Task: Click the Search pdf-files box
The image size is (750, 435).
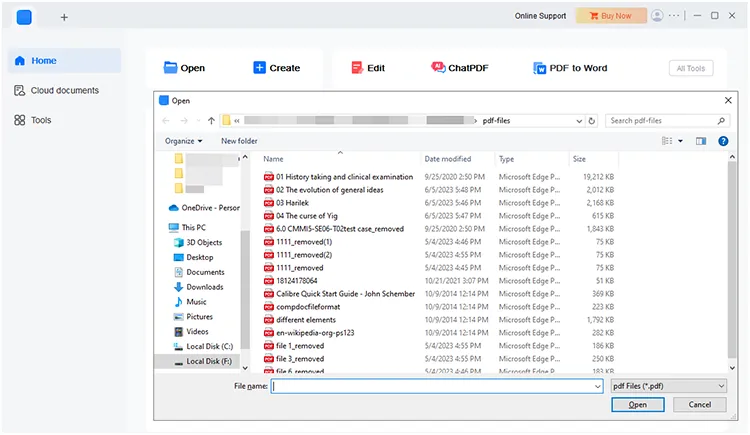Action: (667, 121)
